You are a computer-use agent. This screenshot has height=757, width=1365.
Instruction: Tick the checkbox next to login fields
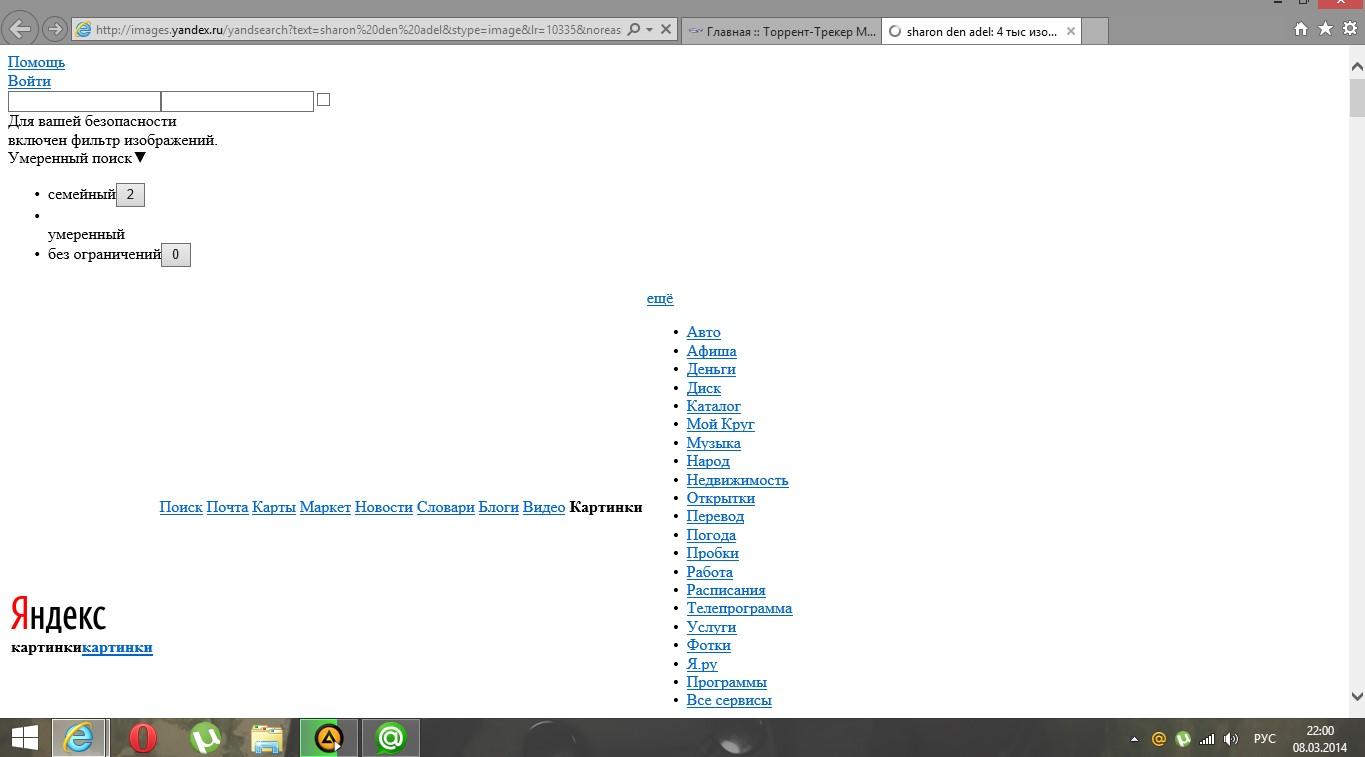pyautogui.click(x=323, y=100)
